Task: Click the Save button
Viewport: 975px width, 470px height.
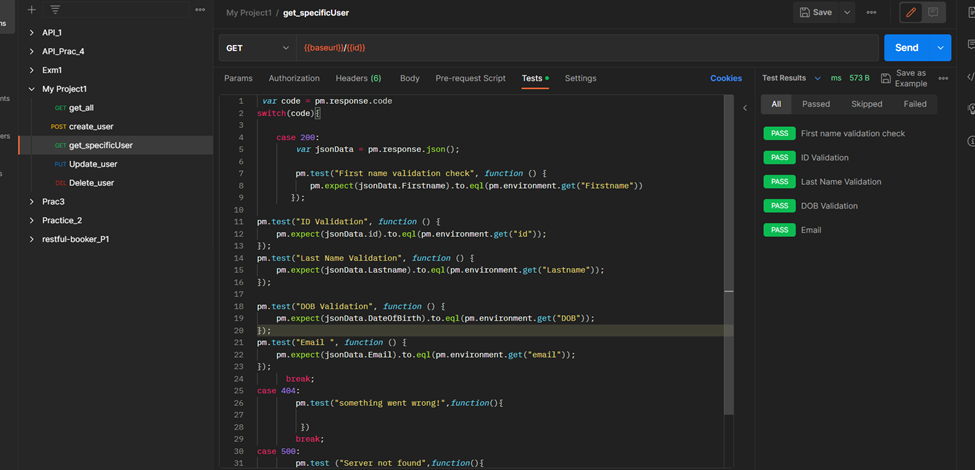Action: [816, 12]
